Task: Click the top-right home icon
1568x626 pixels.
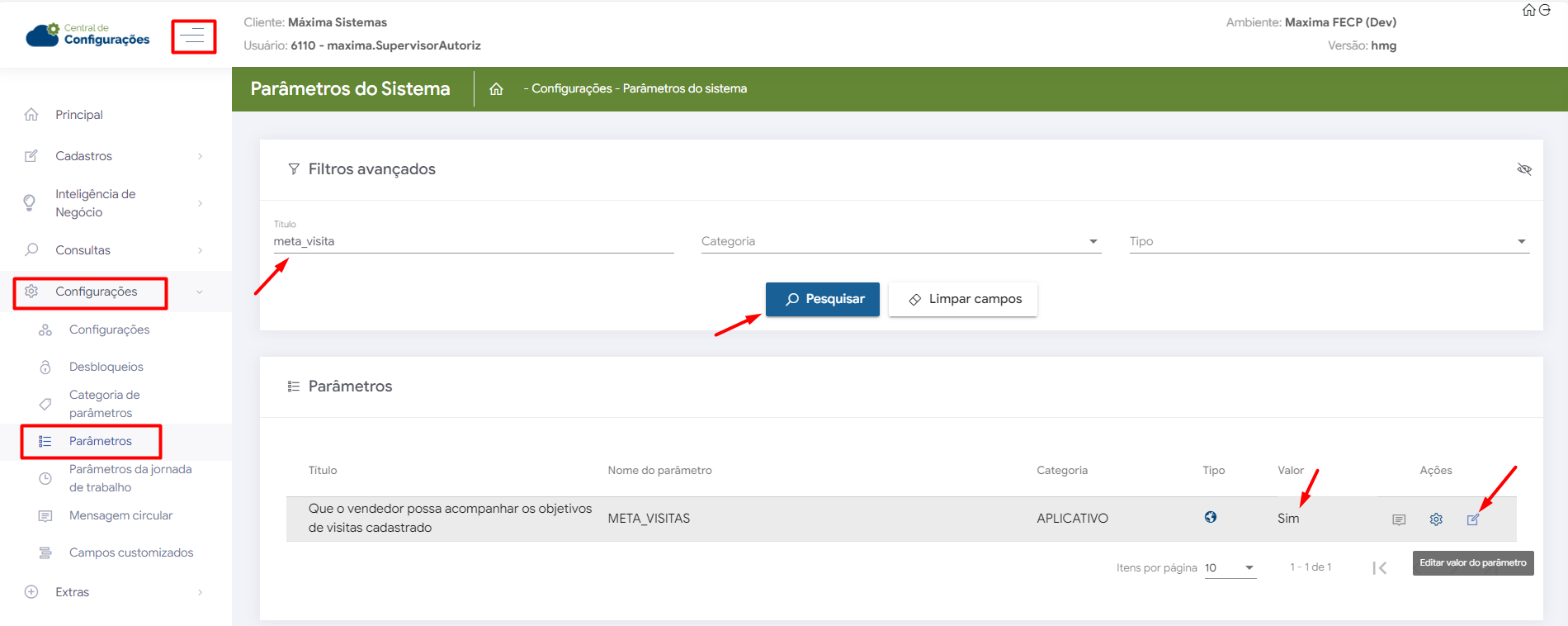Action: pos(1528,10)
